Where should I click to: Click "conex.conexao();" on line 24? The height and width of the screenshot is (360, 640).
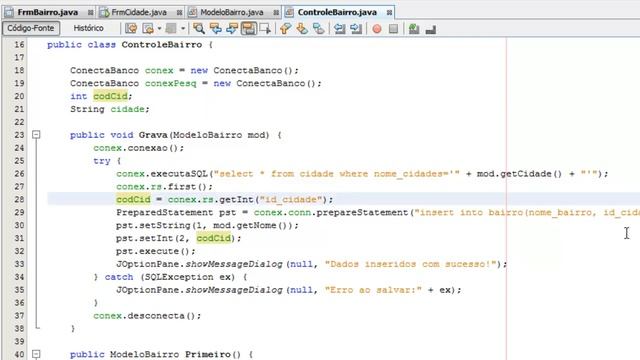tap(138, 148)
